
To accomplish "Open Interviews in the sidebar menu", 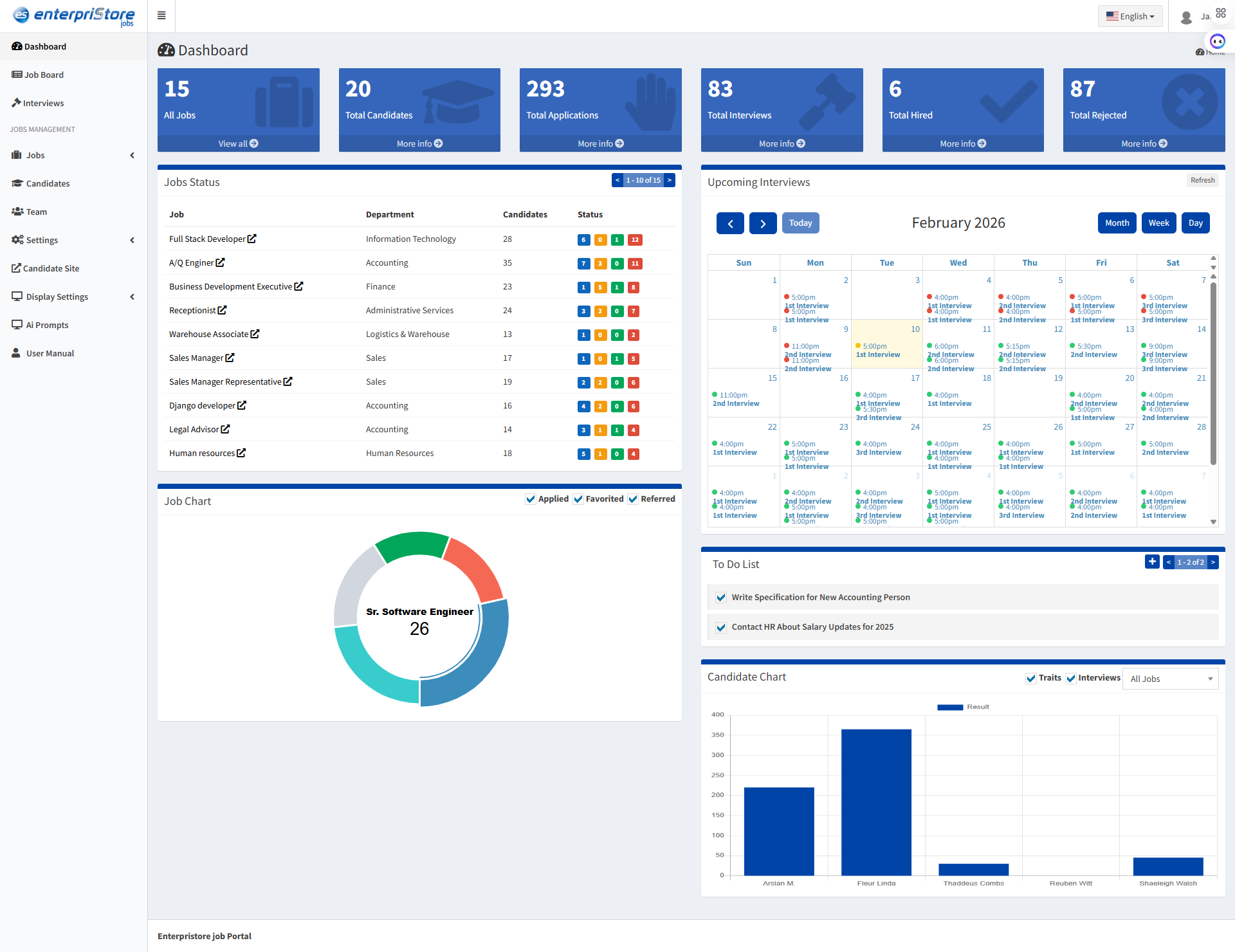I will [43, 103].
